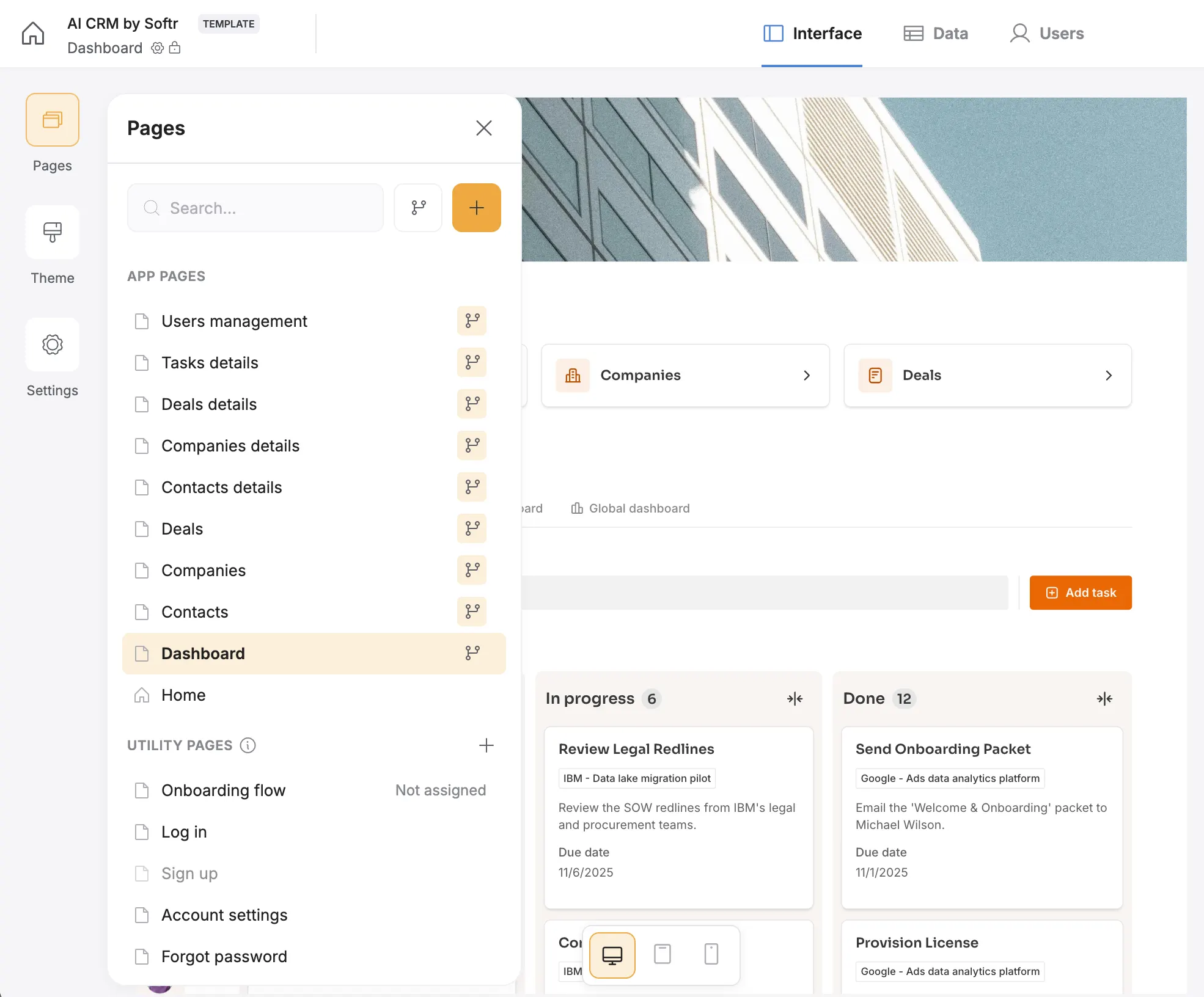Switch to tablet preview mode
Viewport: 1204px width, 997px height.
[662, 955]
